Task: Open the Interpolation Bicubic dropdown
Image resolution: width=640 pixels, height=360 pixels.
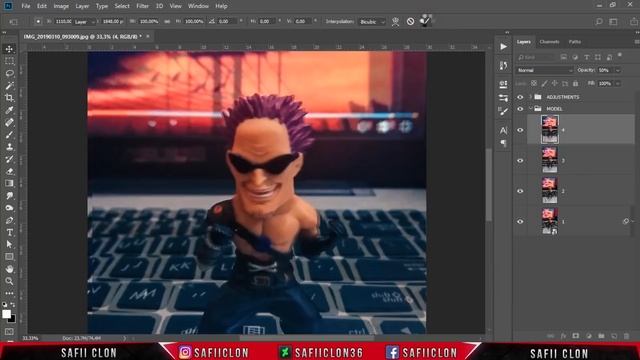Action: click(372, 22)
